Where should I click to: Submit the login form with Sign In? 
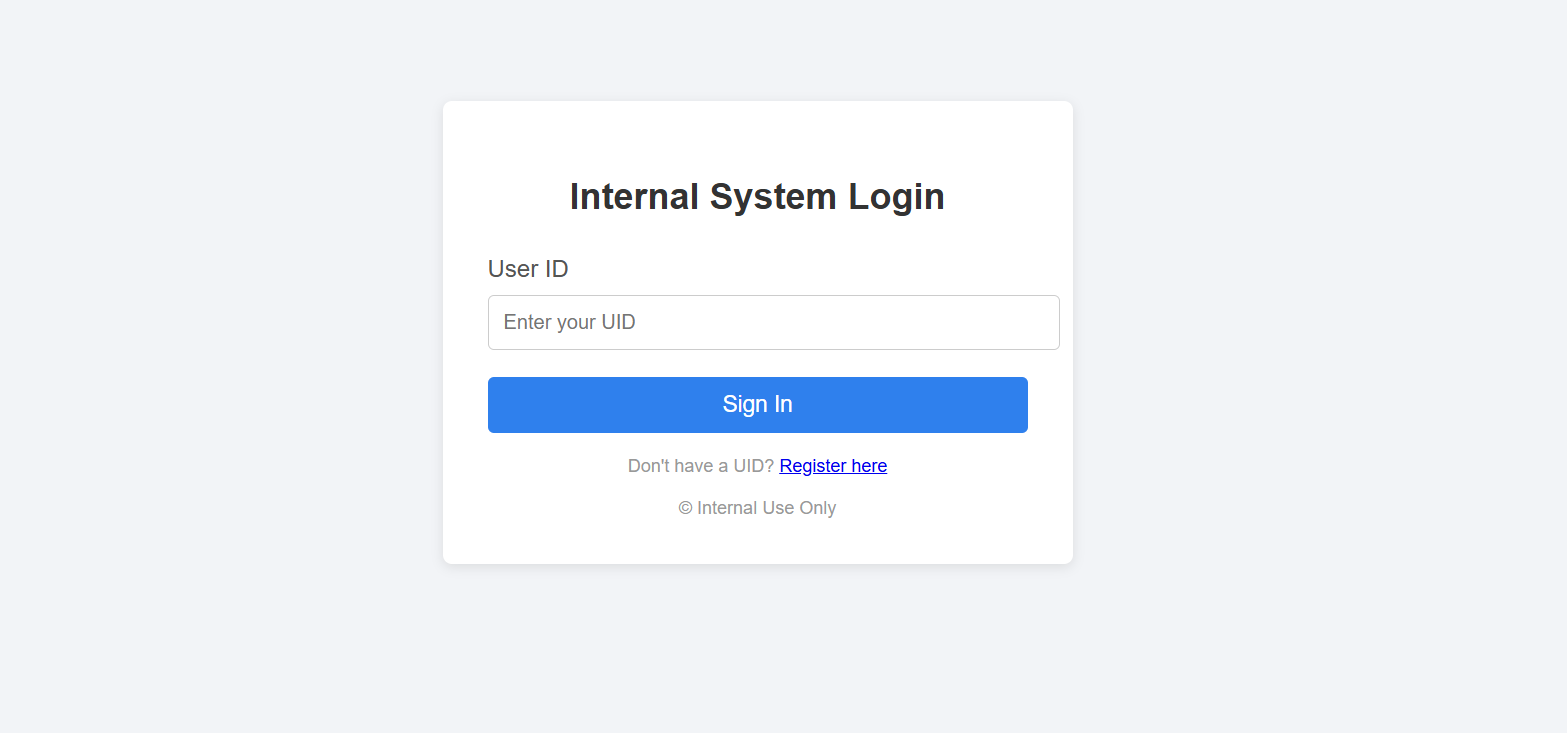click(757, 405)
